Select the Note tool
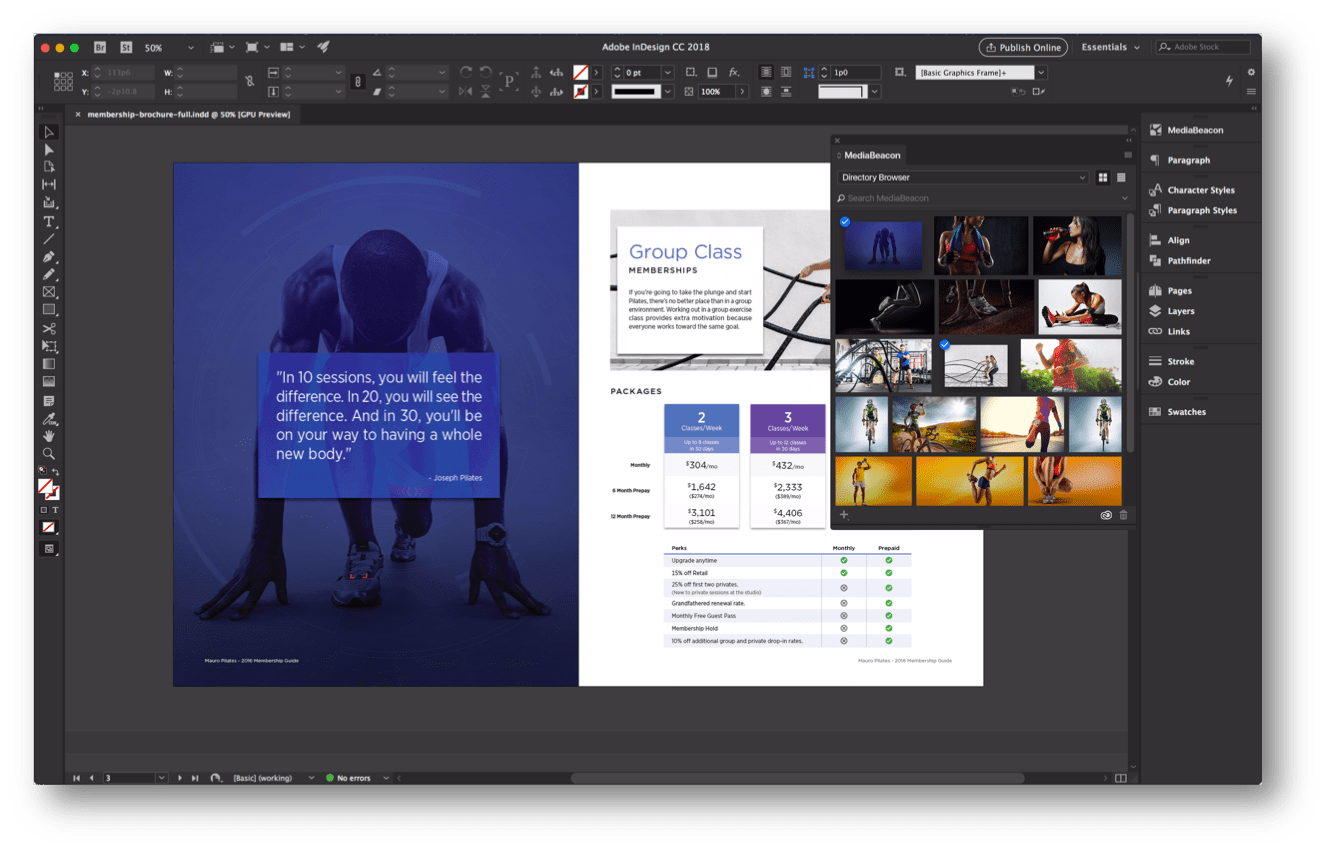The image size is (1325, 847). pos(49,401)
